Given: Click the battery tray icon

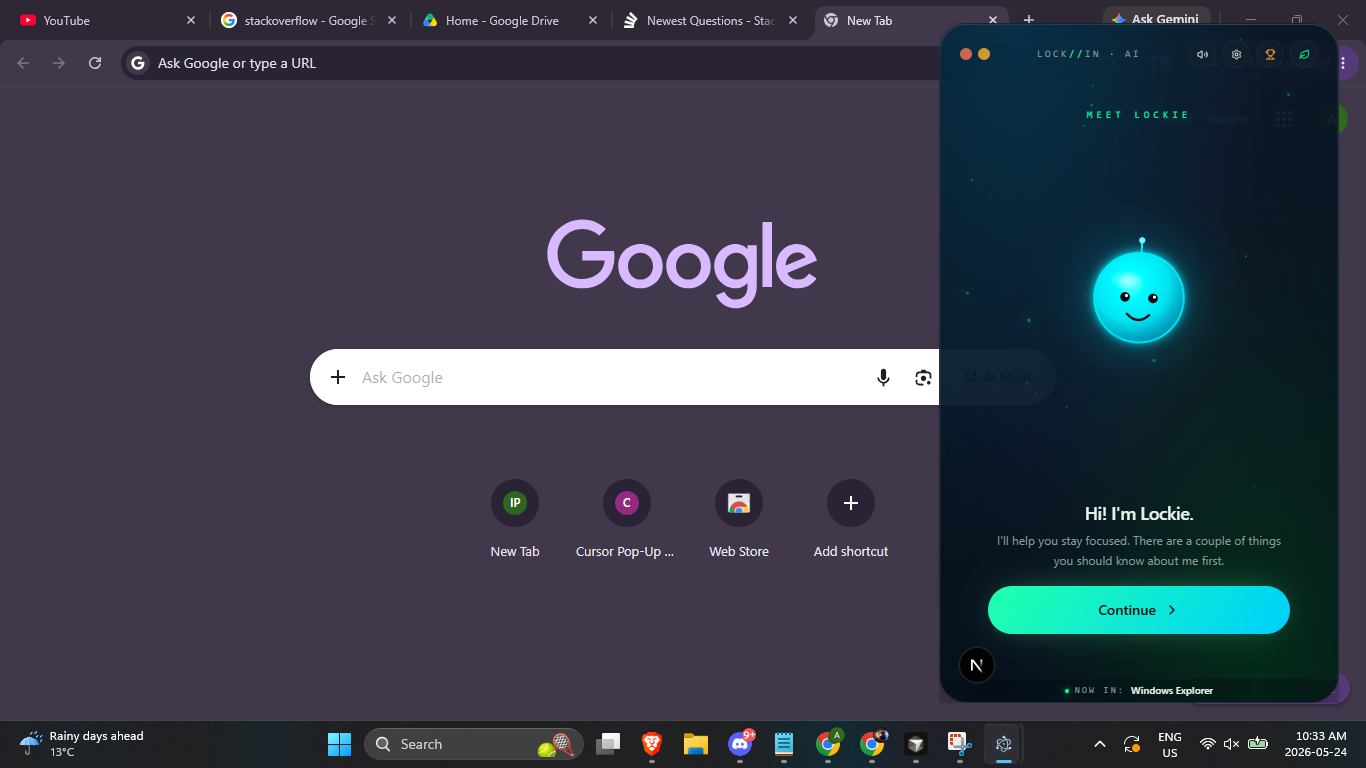Looking at the screenshot, I should click(x=1258, y=744).
